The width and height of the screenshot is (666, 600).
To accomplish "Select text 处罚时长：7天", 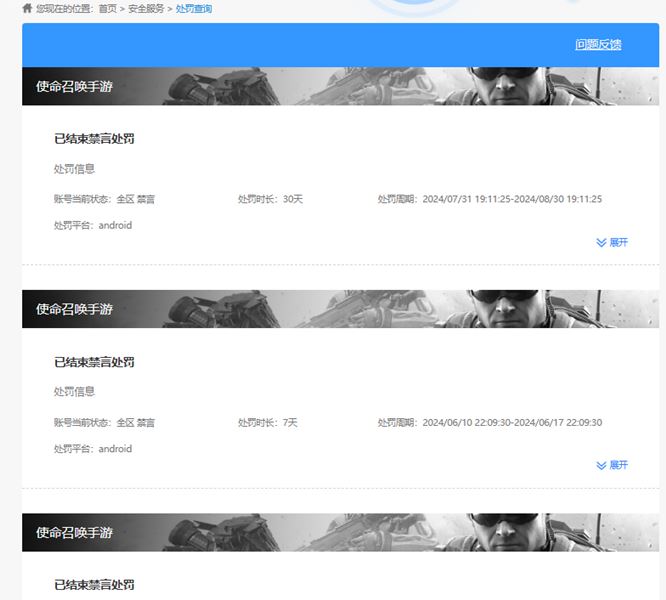I will coord(268,423).
